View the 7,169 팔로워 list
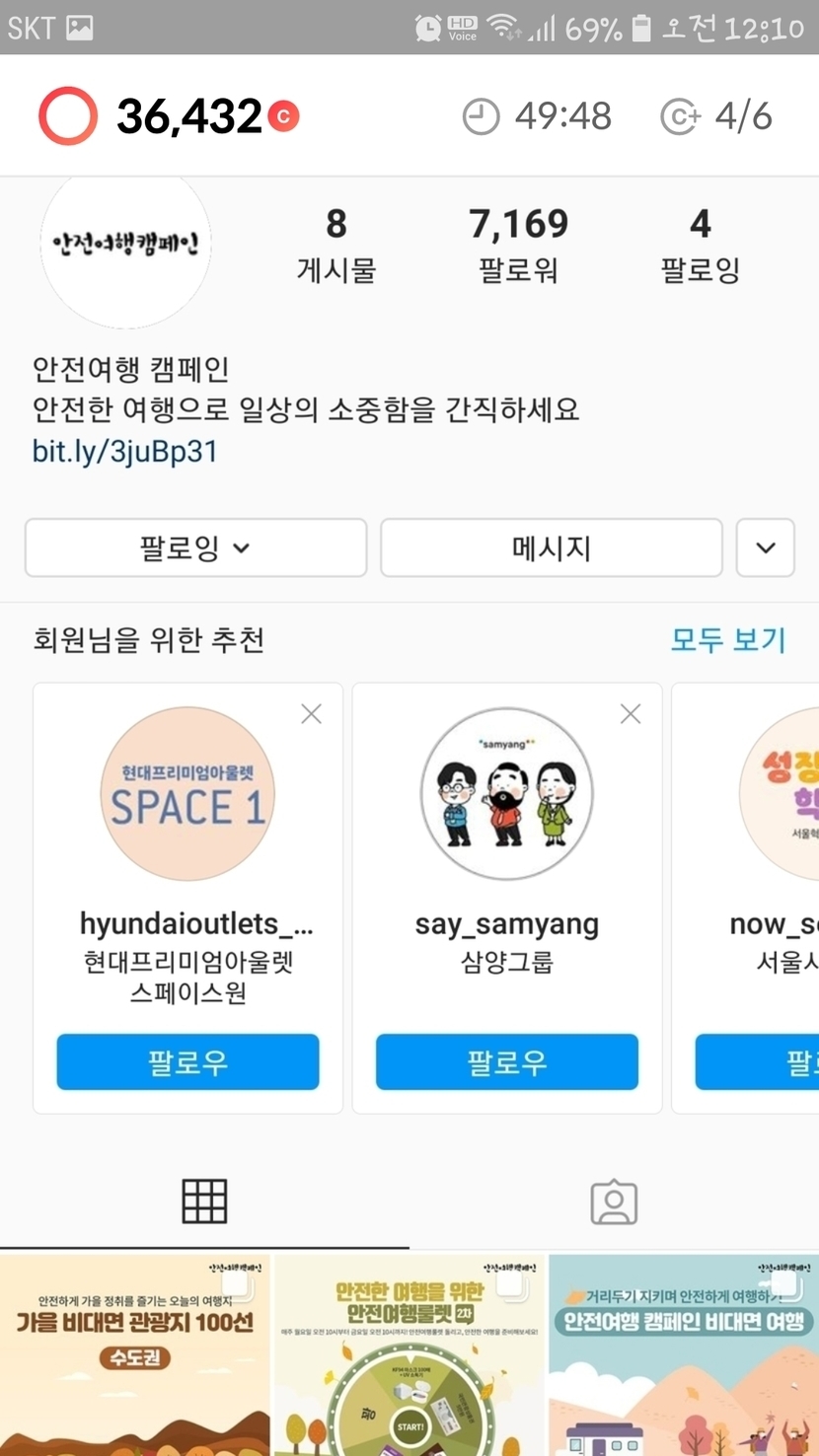 (519, 246)
